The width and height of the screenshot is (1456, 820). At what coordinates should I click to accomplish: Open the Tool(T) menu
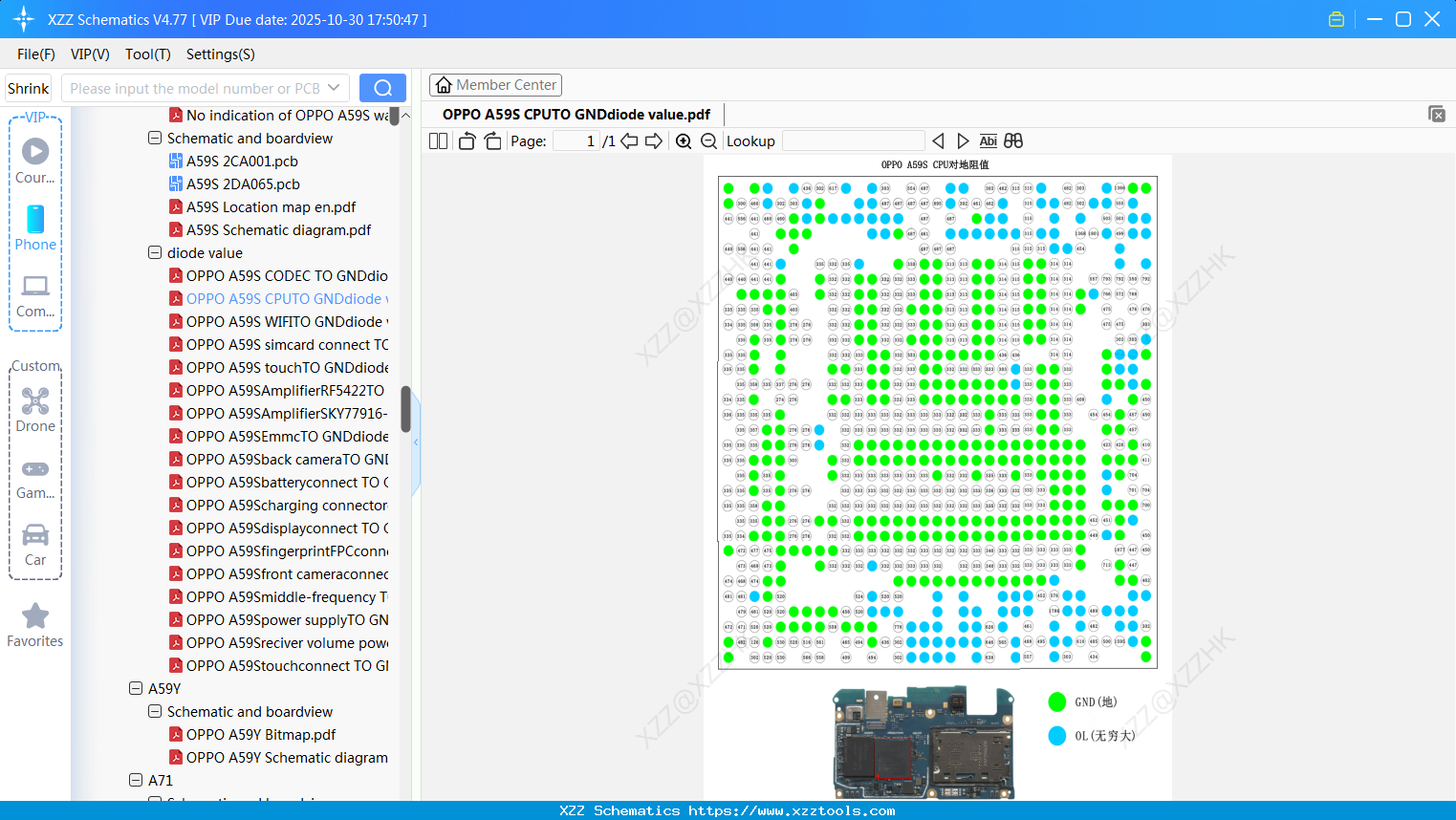pos(148,54)
